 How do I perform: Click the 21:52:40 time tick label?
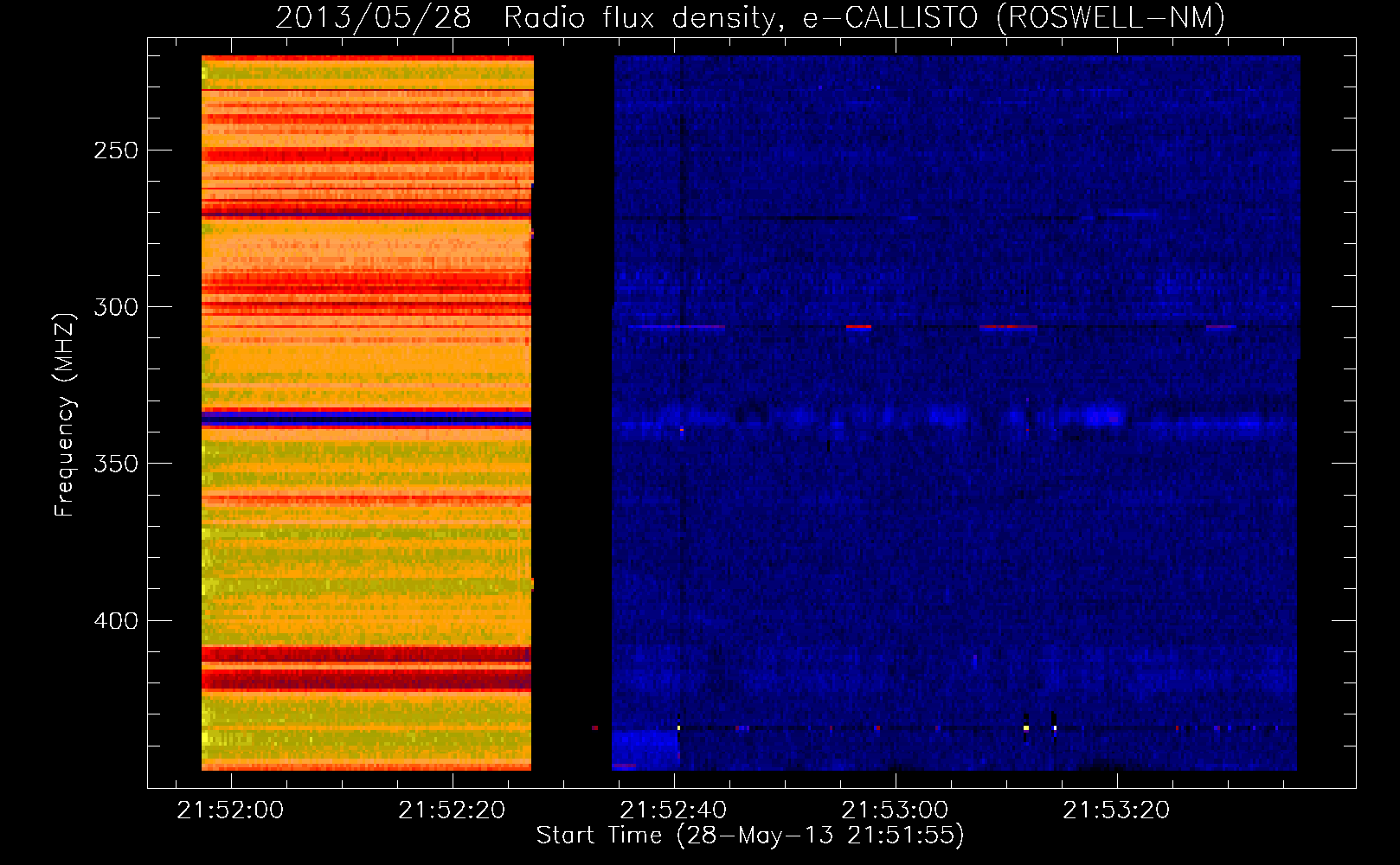pyautogui.click(x=673, y=810)
